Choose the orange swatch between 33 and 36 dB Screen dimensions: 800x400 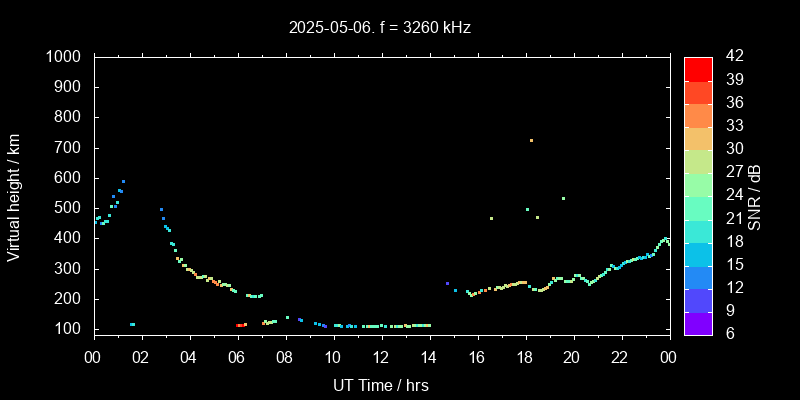698,115
